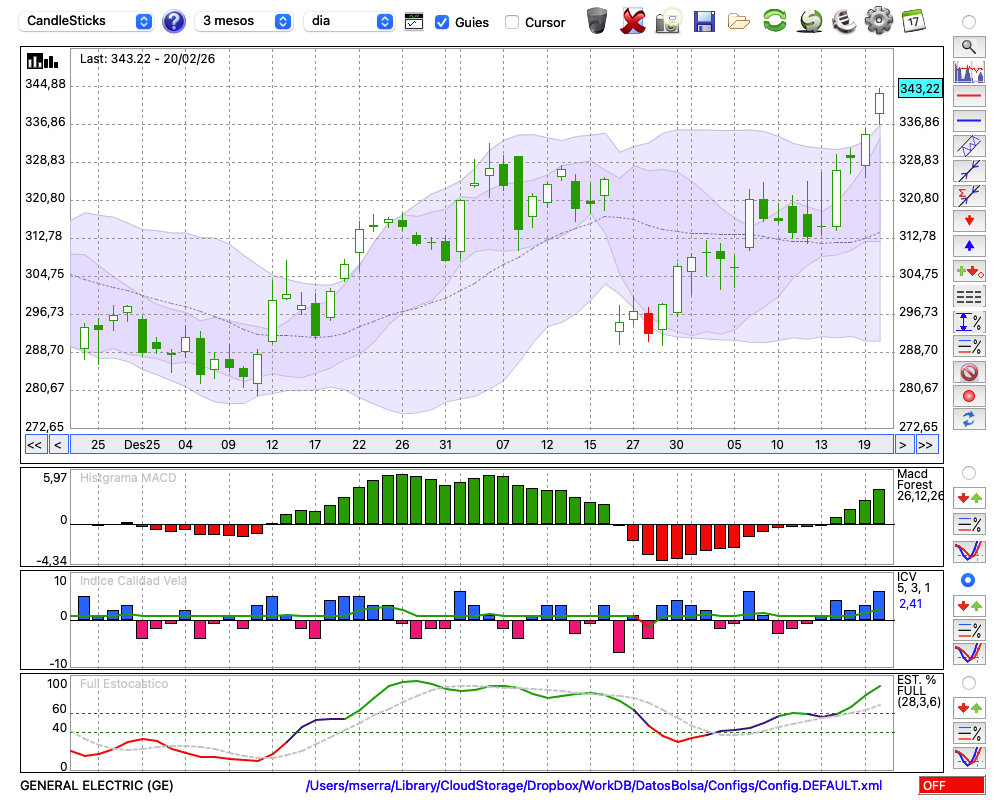Select the trend line with arrows tool
The width and height of the screenshot is (1000, 800).
pyautogui.click(x=969, y=170)
